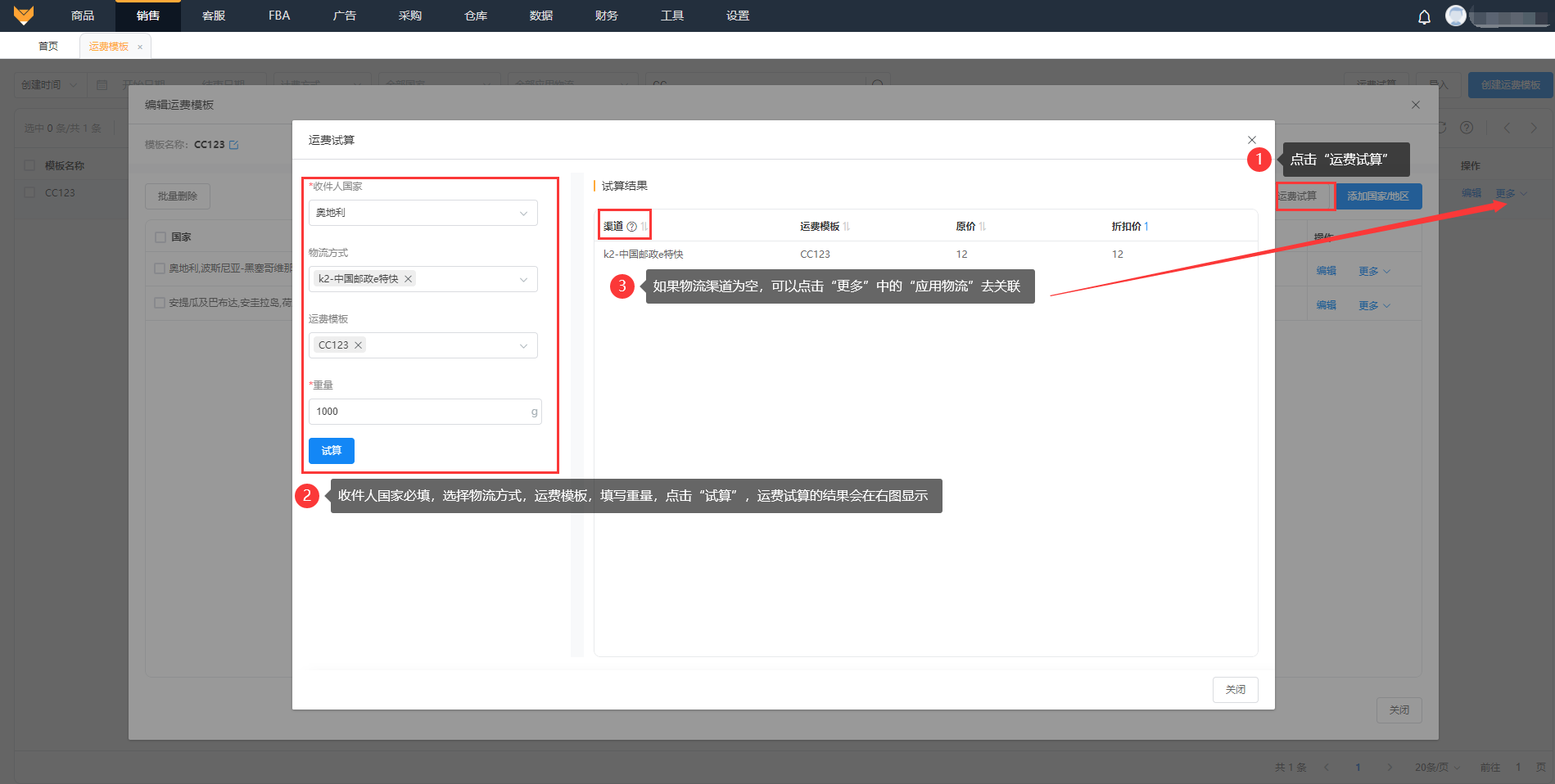Remove the k2-中国邮政e特快 tag from 物流方式

pos(408,279)
